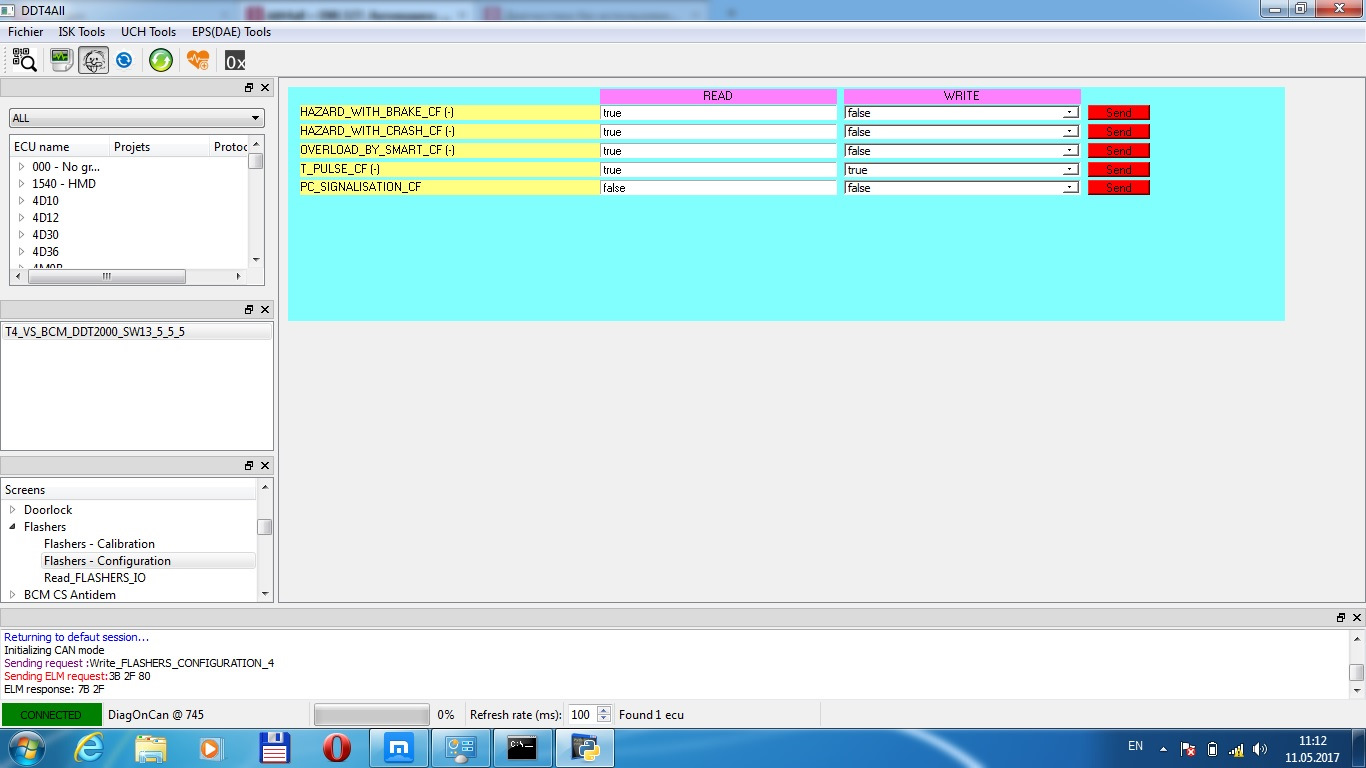This screenshot has width=1366, height=768.
Task: Click the floppy disk taskbar icon
Action: pyautogui.click(x=274, y=748)
